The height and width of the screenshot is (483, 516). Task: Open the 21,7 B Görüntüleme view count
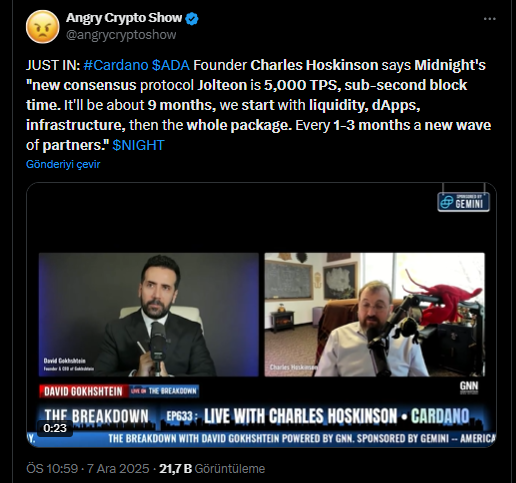point(212,469)
